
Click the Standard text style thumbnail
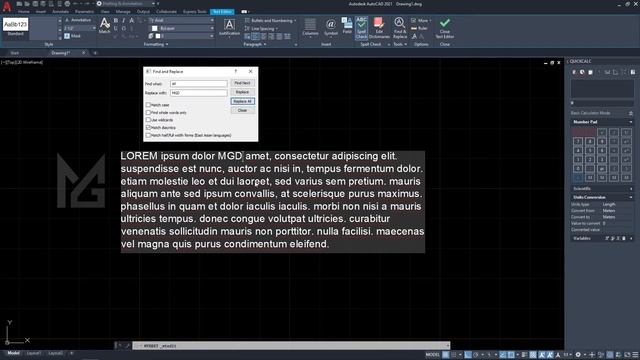(x=16, y=24)
